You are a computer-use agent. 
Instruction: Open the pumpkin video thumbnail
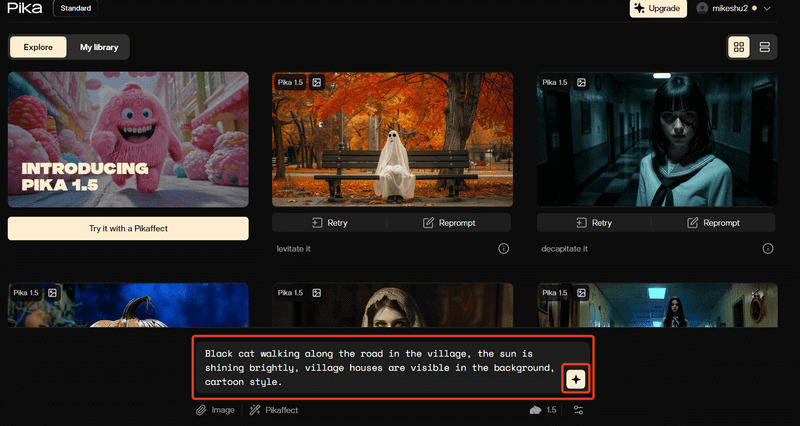[128, 305]
